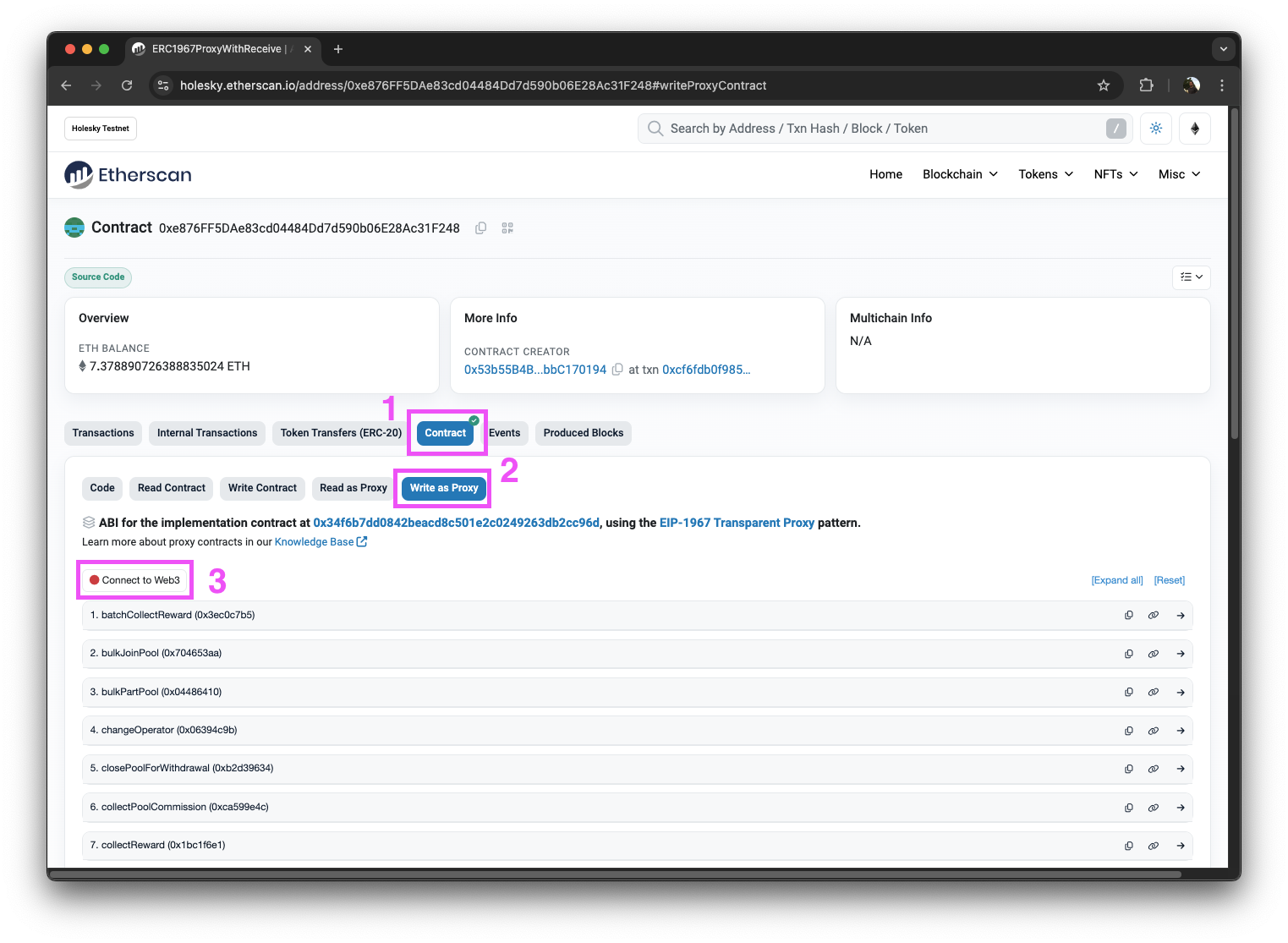Open the Knowledge Base link
This screenshot has width=1288, height=943.
pos(321,542)
